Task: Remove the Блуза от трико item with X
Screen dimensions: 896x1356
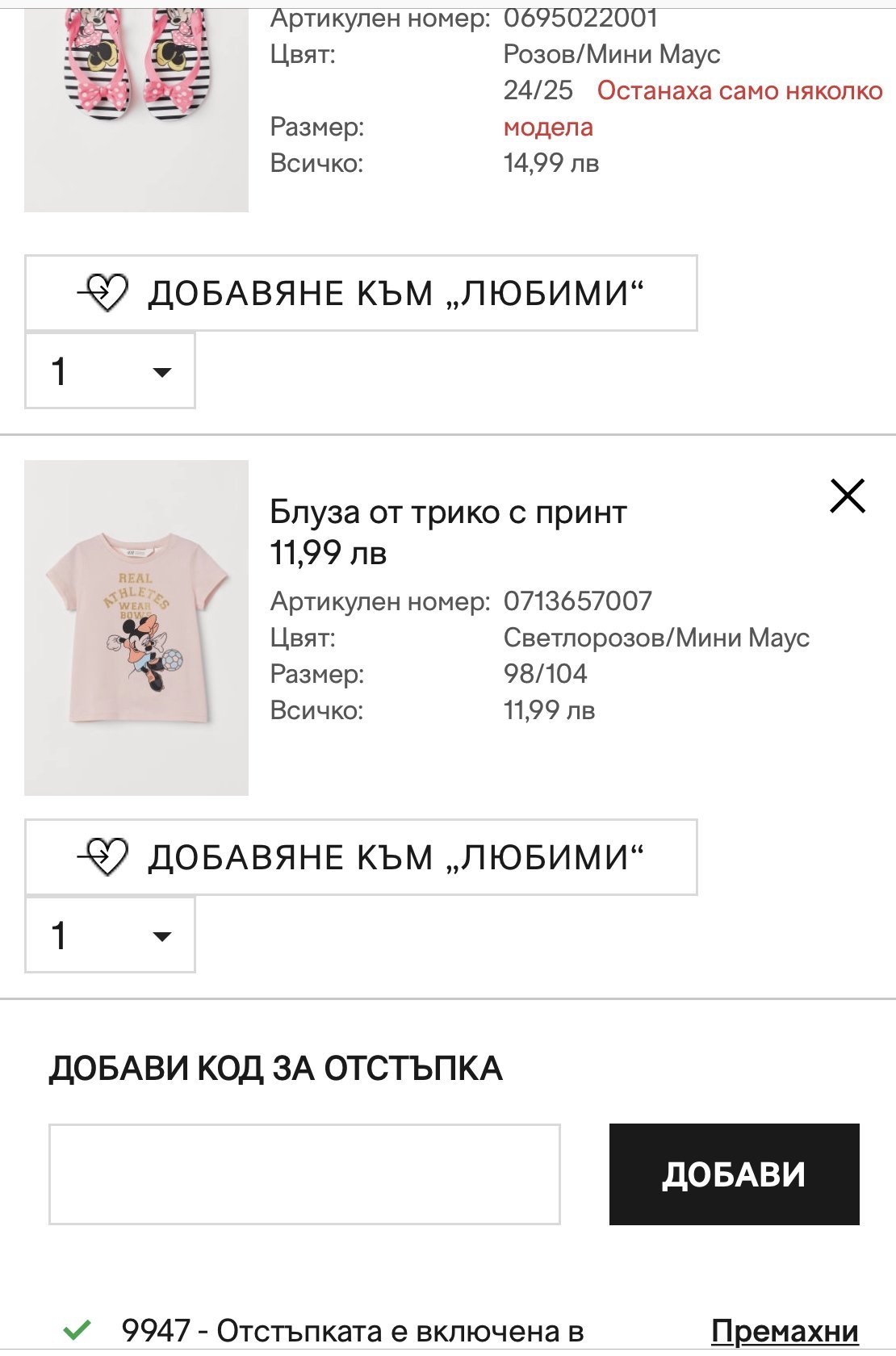Action: point(847,496)
